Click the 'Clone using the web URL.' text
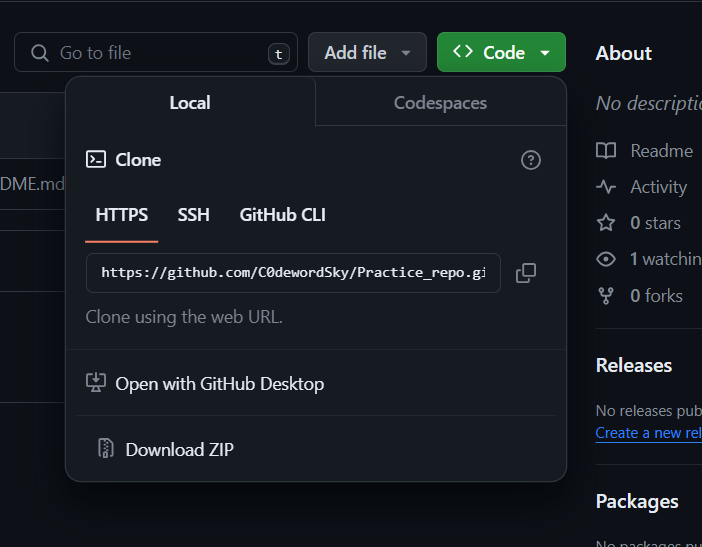This screenshot has width=702, height=547. pyautogui.click(x=184, y=317)
